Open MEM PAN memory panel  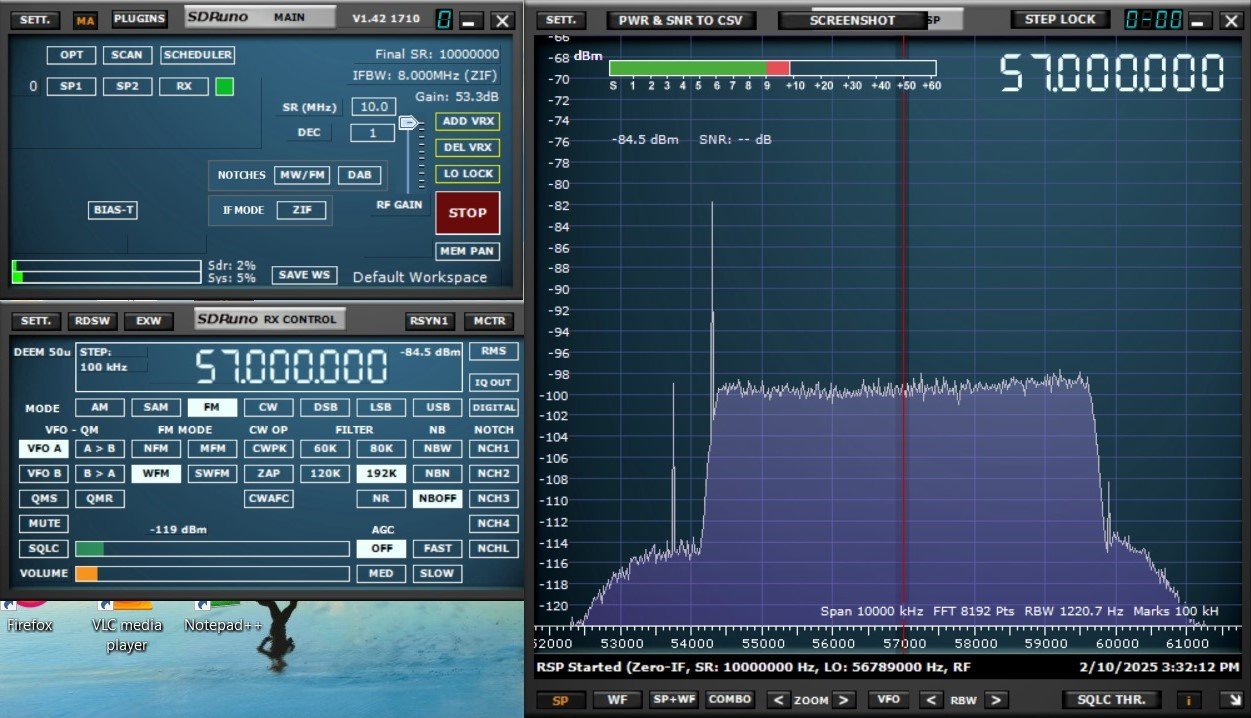click(x=467, y=251)
